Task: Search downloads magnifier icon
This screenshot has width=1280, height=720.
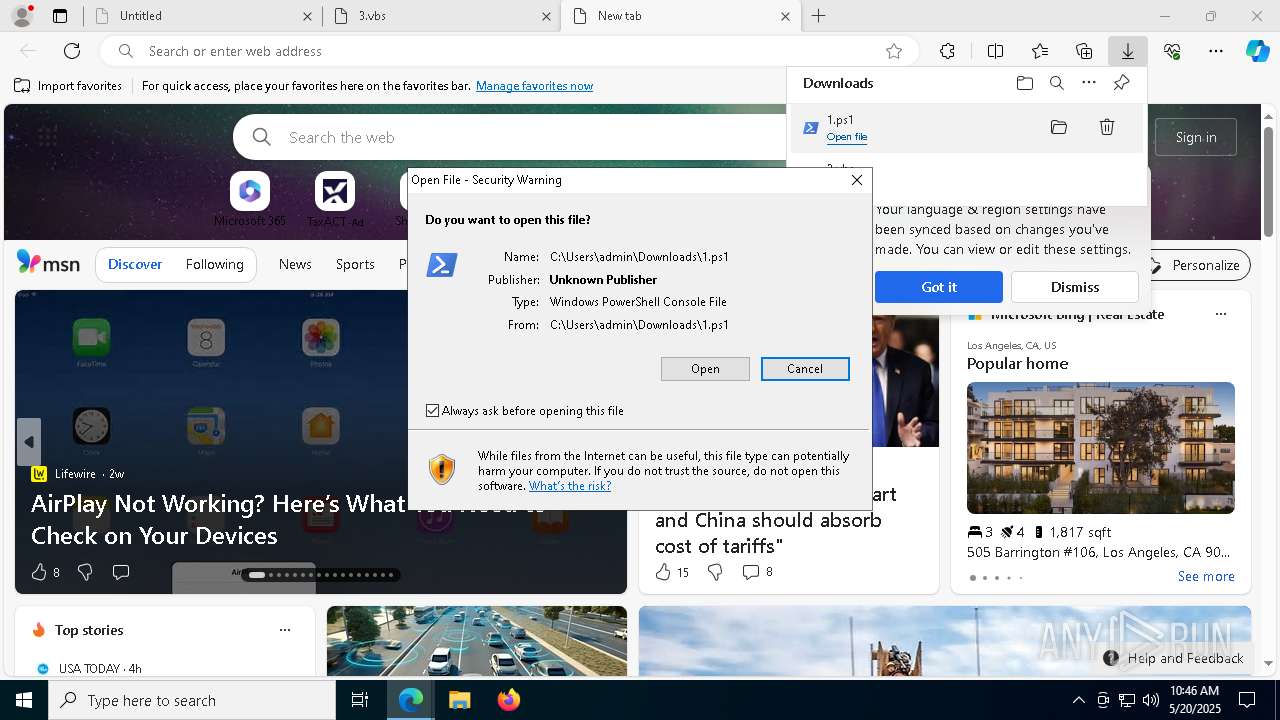Action: 1056,83
